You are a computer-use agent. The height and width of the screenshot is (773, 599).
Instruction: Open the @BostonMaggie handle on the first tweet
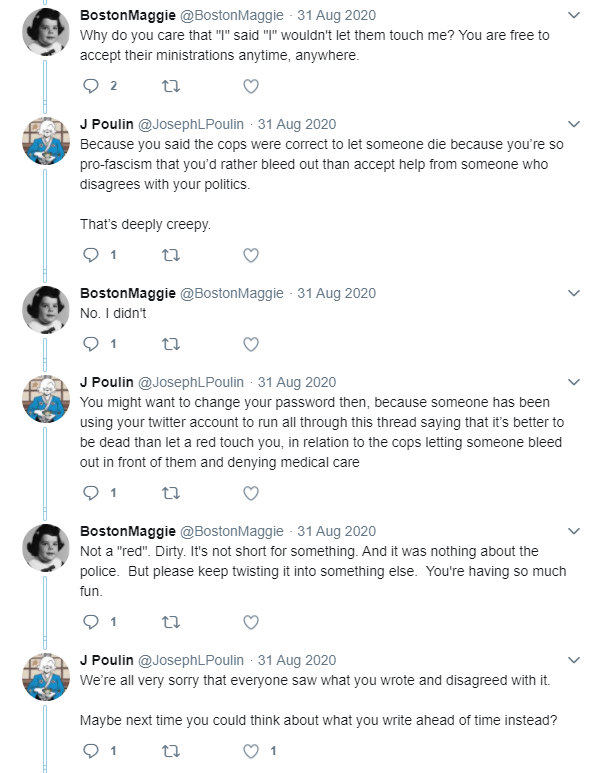pos(232,15)
